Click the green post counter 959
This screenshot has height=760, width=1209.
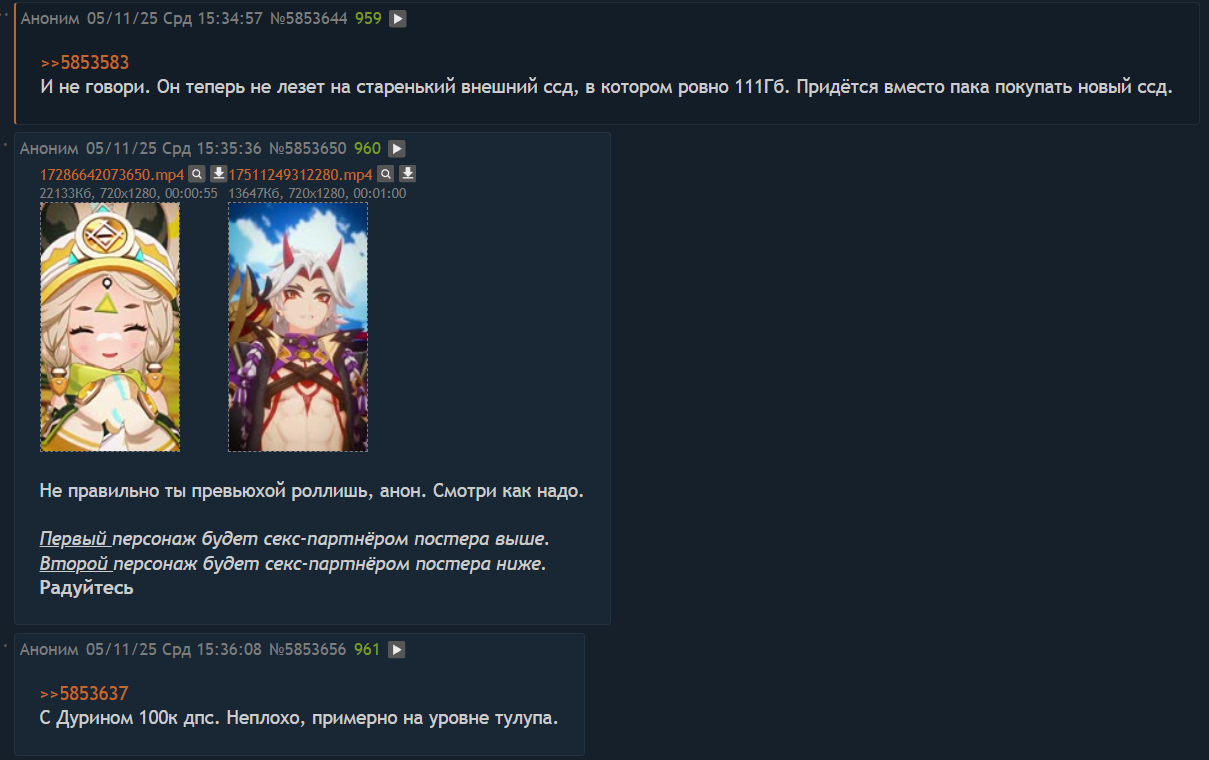pyautogui.click(x=367, y=18)
